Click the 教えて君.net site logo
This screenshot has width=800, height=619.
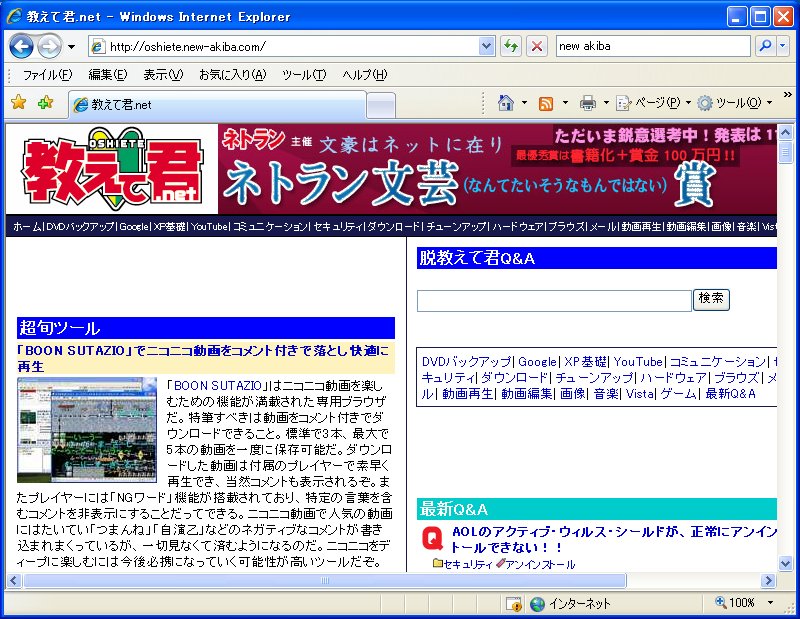112,169
